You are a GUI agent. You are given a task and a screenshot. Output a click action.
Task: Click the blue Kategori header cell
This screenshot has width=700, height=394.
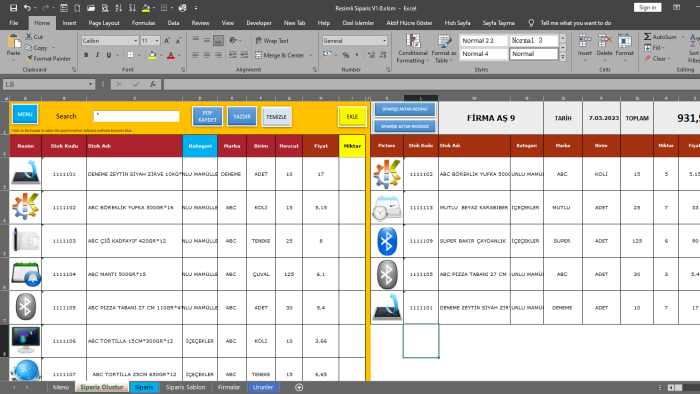[200, 146]
